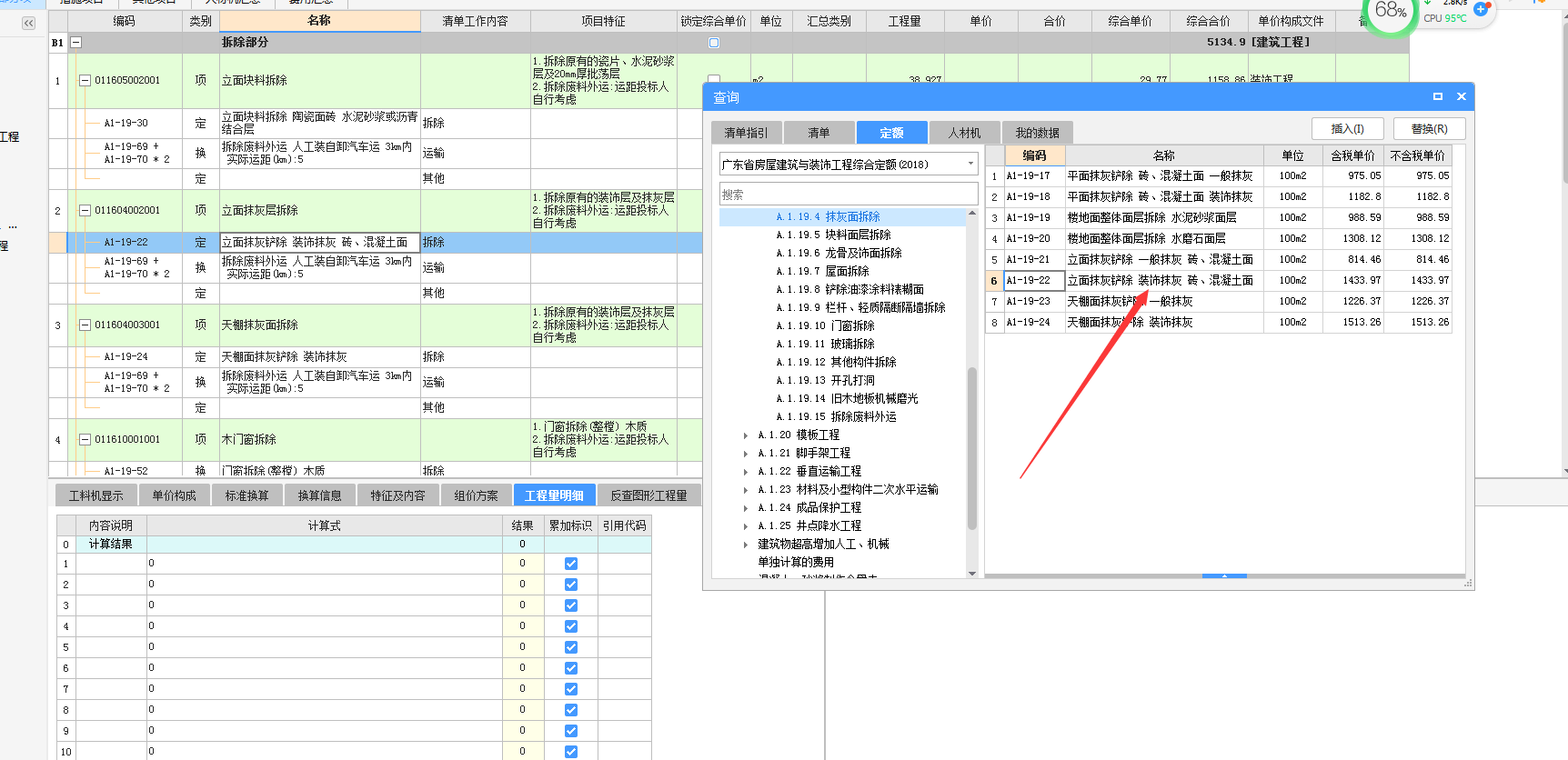
Task: Select A.1.19.15 拆除废料外运 tree item
Action: click(x=836, y=417)
